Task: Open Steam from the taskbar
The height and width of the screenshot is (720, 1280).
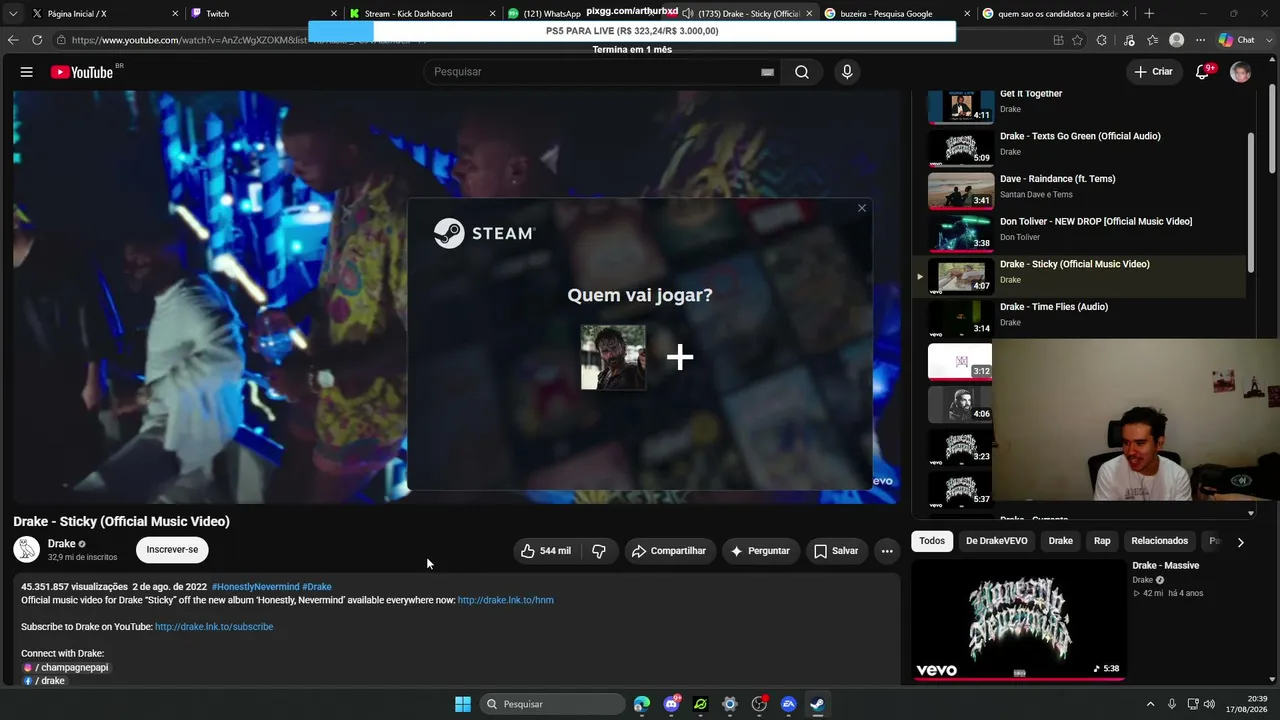Action: (x=817, y=704)
